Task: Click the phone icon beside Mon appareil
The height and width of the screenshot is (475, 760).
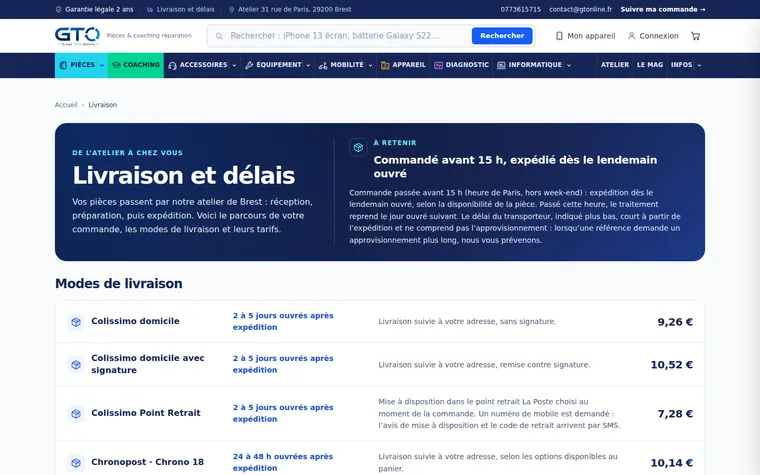Action: pyautogui.click(x=559, y=36)
